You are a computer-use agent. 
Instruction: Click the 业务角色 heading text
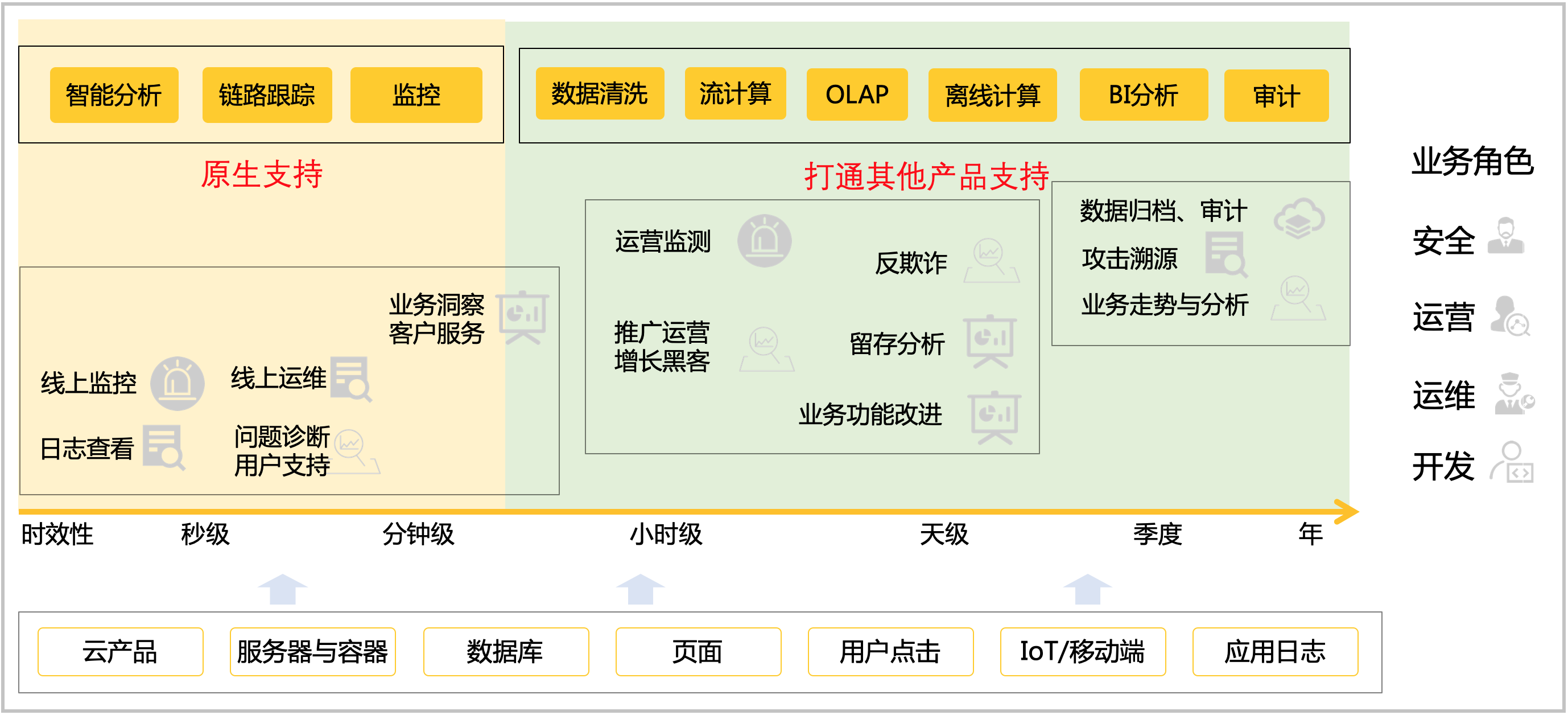click(x=1472, y=162)
